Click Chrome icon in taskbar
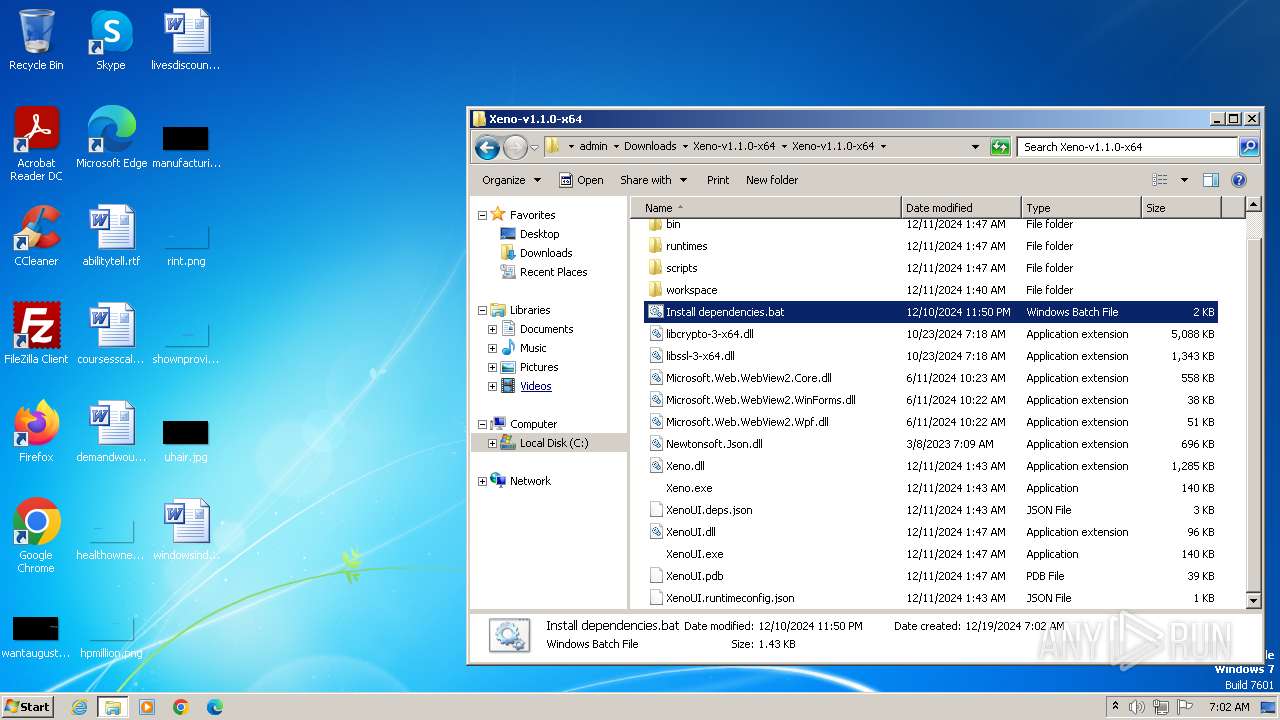This screenshot has height=720, width=1280. tap(180, 707)
